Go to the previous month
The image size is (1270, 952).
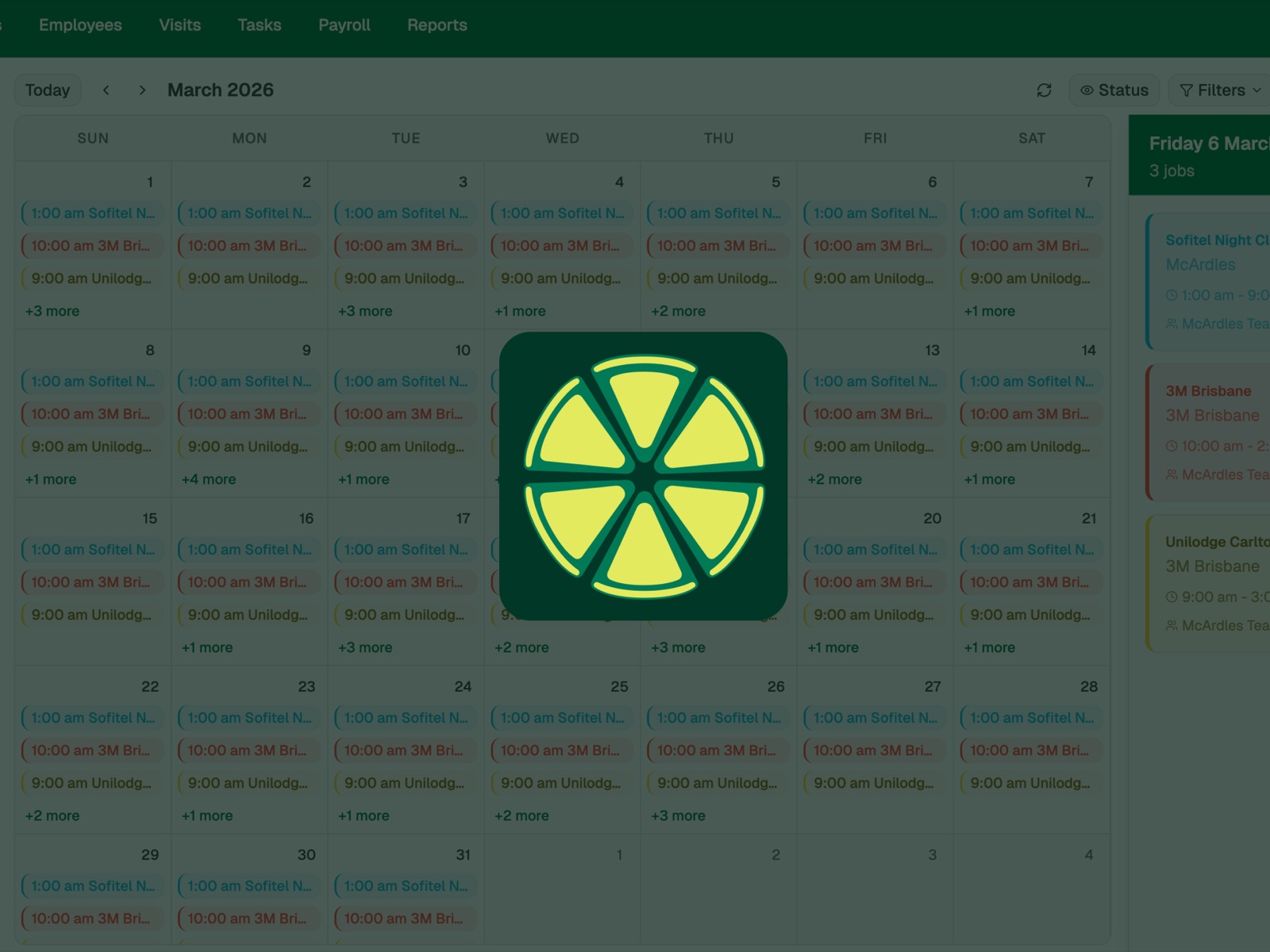pyautogui.click(x=106, y=90)
